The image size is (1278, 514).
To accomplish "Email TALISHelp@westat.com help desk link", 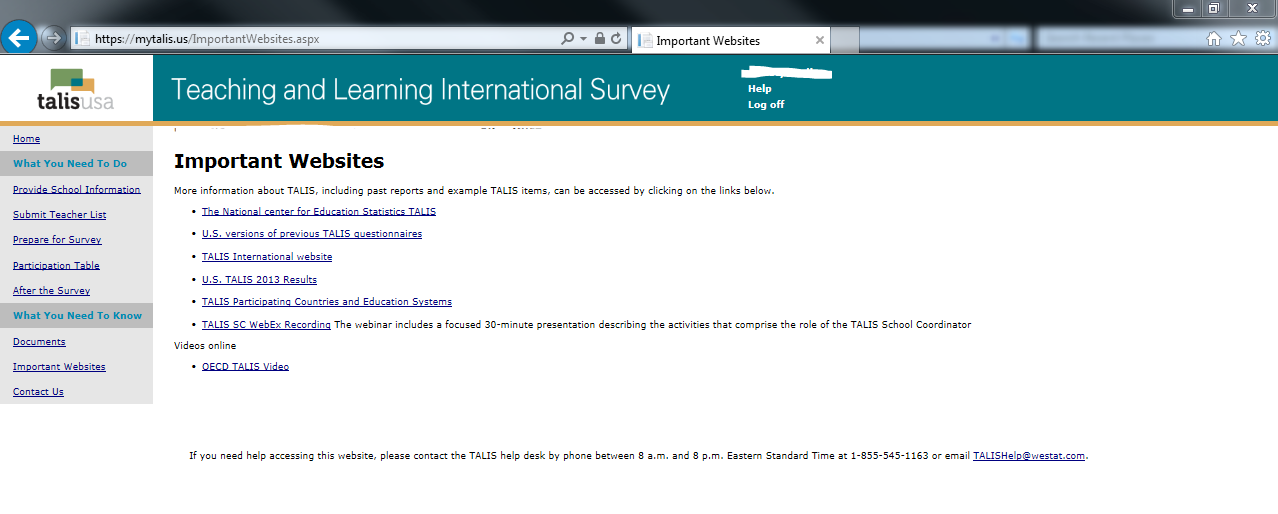I will click(1029, 456).
